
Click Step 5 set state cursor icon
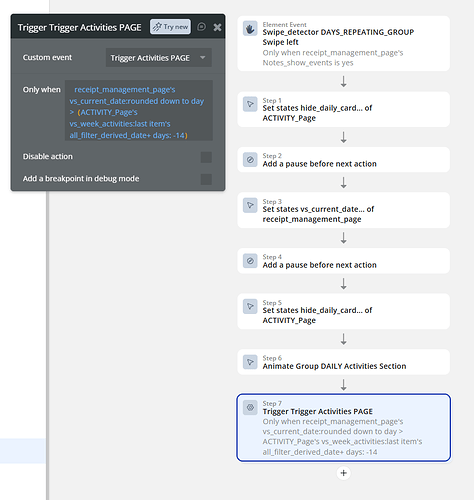click(250, 306)
